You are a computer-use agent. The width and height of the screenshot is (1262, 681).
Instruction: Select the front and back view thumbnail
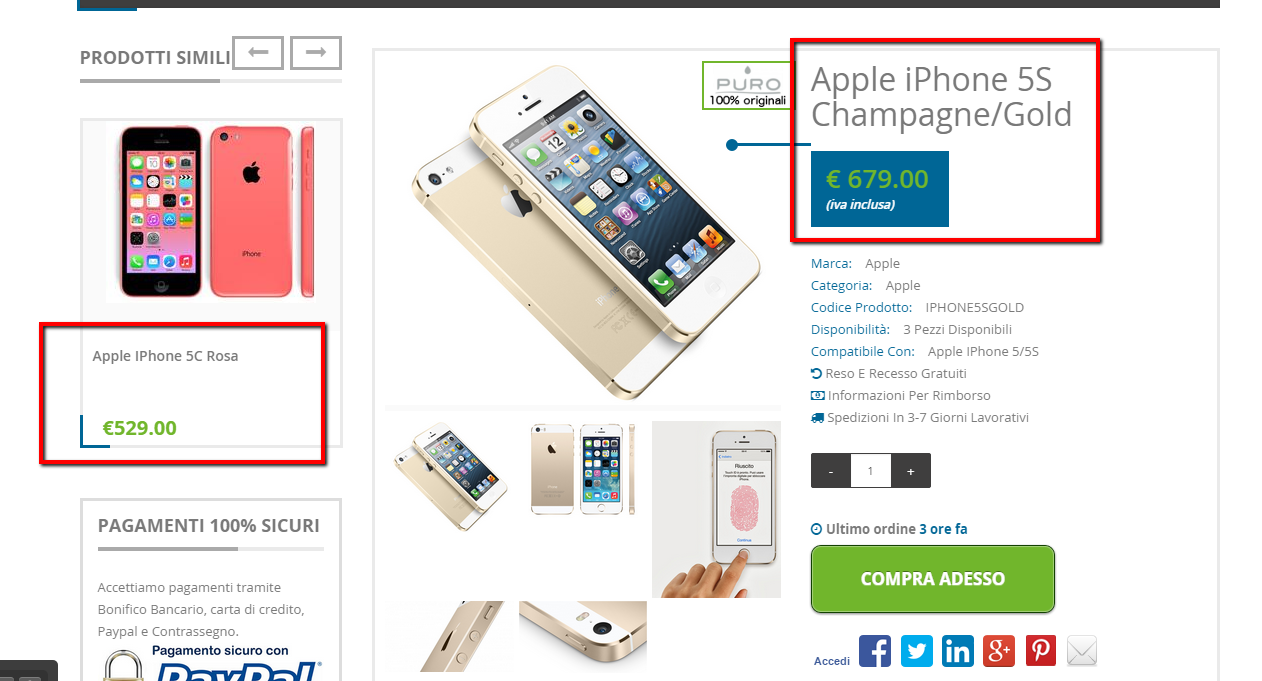[583, 469]
